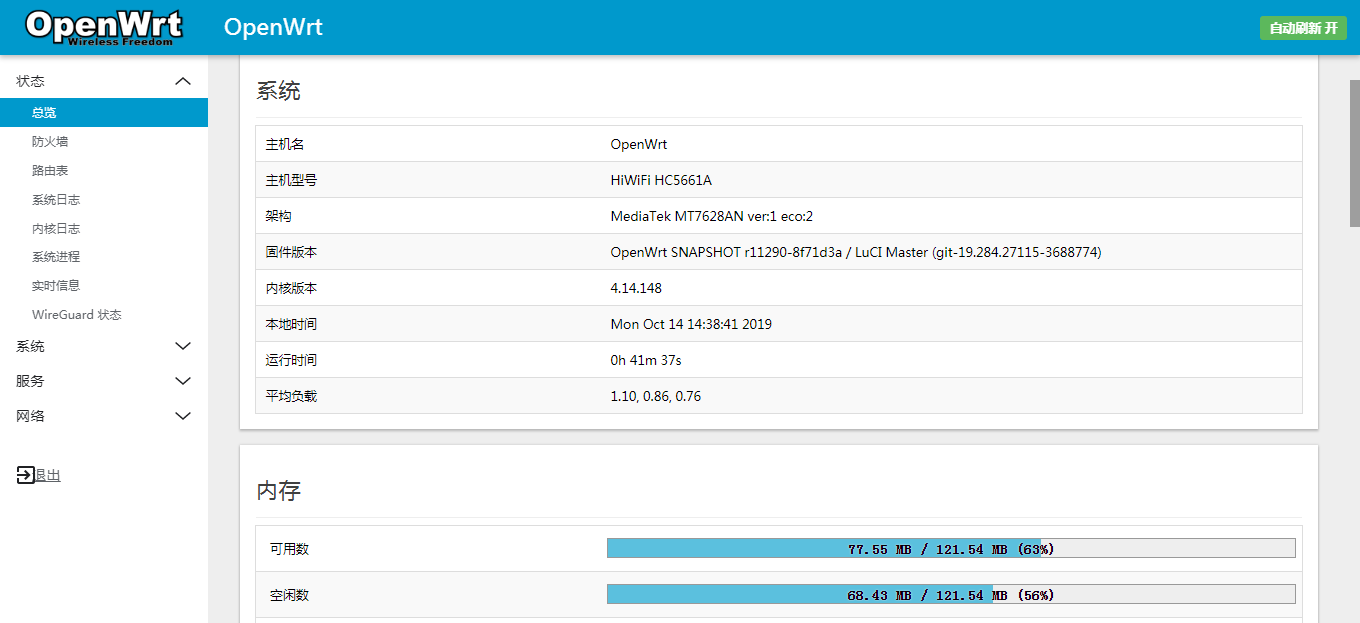Click the 网络 sidebar heading
The width and height of the screenshot is (1360, 623).
point(30,416)
